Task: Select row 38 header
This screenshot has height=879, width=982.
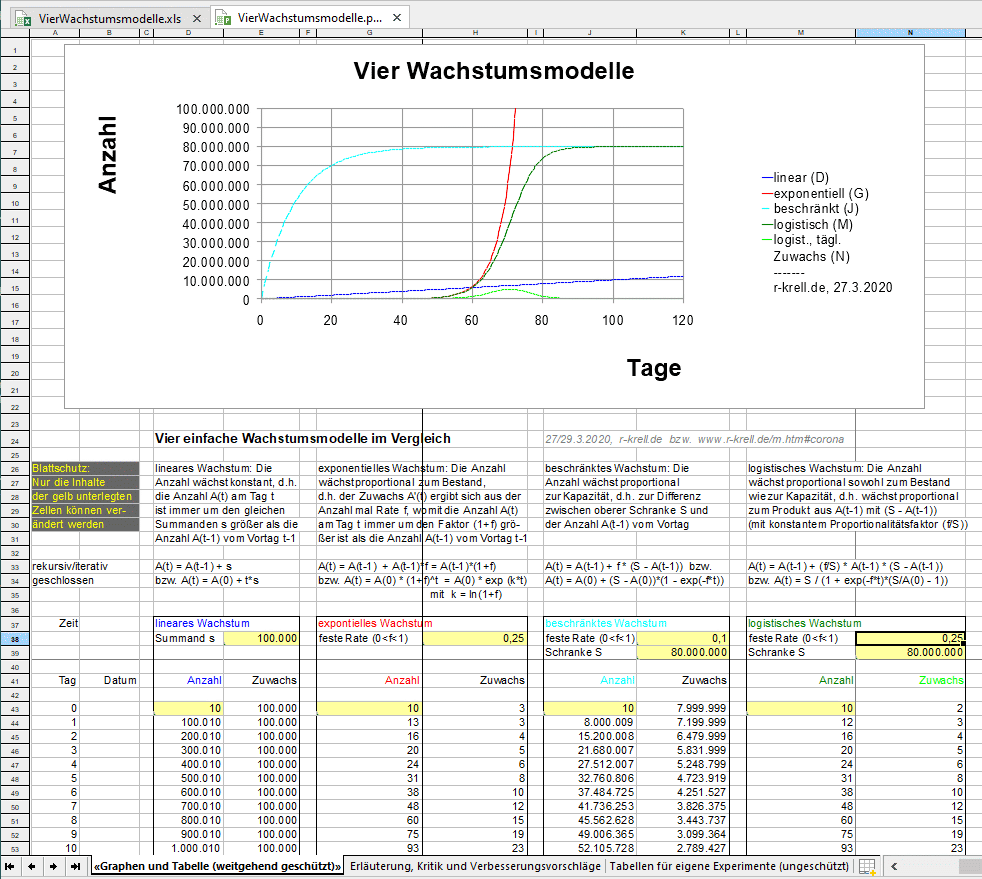Action: [x=14, y=638]
